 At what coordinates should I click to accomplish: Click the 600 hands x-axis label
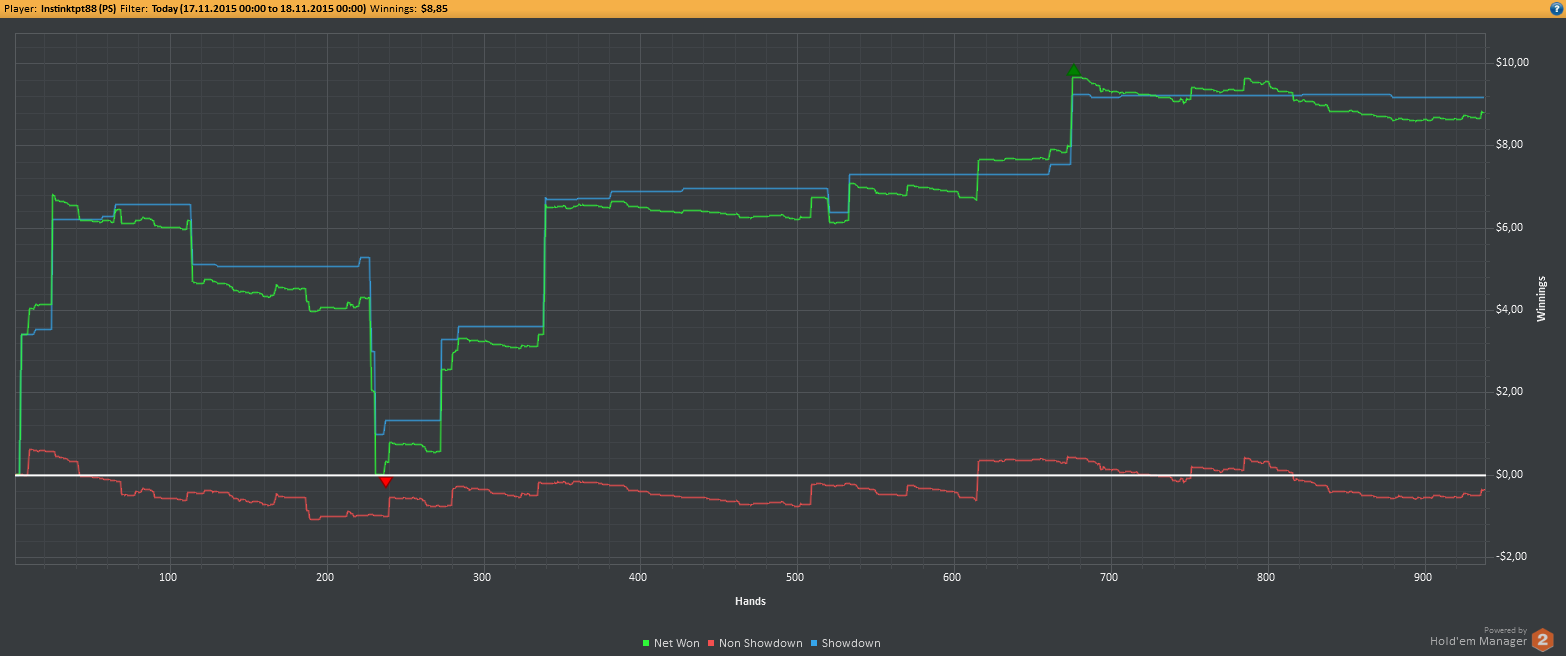pos(953,577)
